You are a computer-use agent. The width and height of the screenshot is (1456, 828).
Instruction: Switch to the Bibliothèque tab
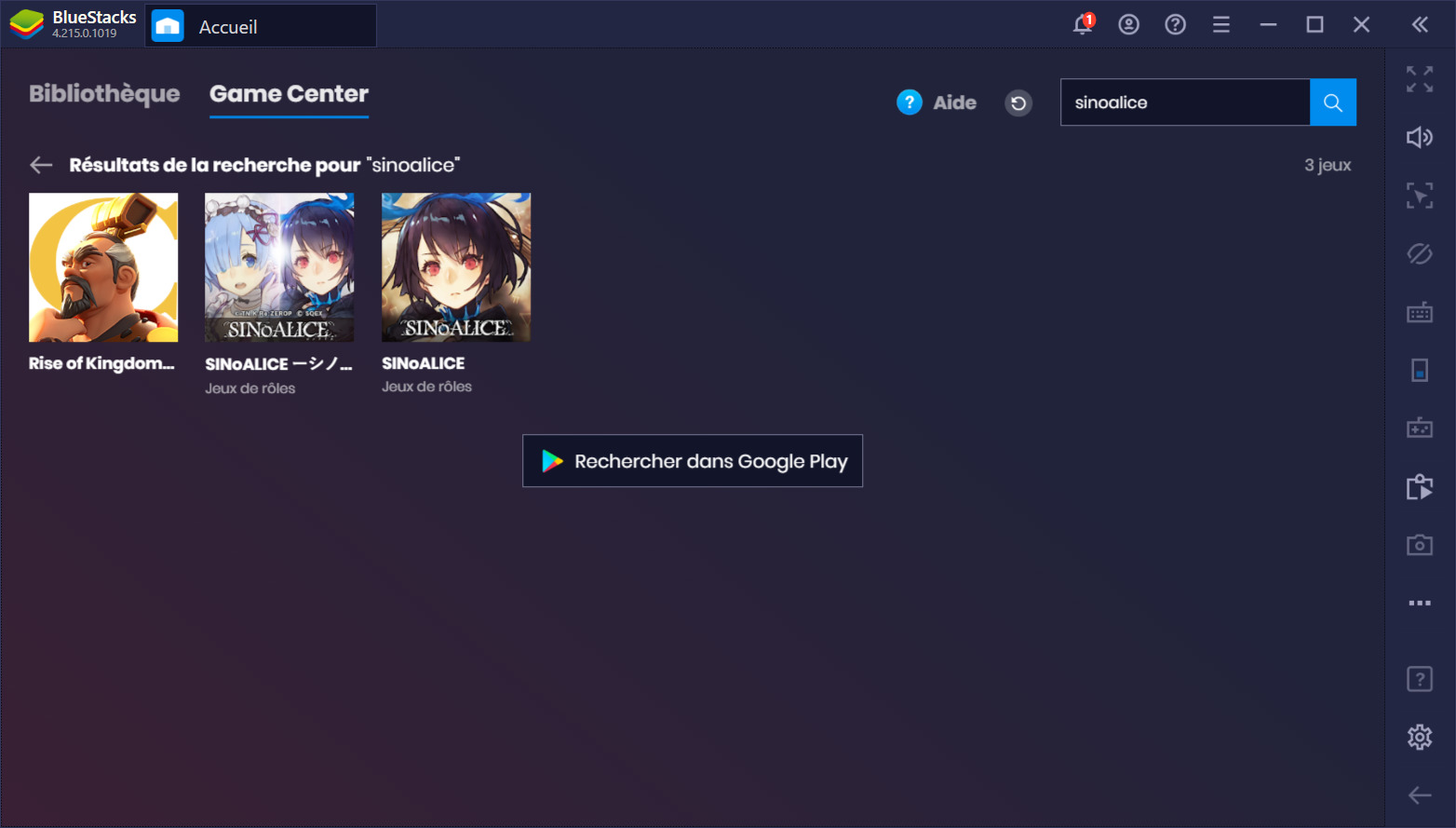(104, 94)
